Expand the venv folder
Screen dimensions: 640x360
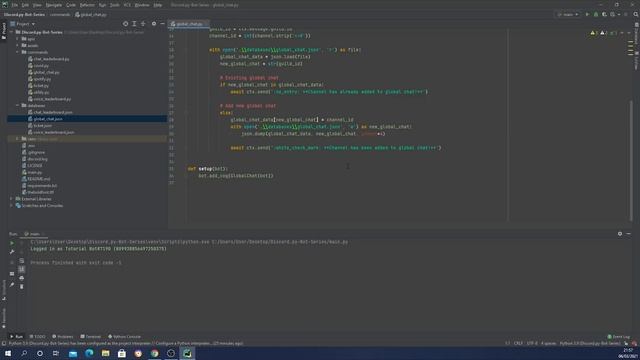(18, 139)
